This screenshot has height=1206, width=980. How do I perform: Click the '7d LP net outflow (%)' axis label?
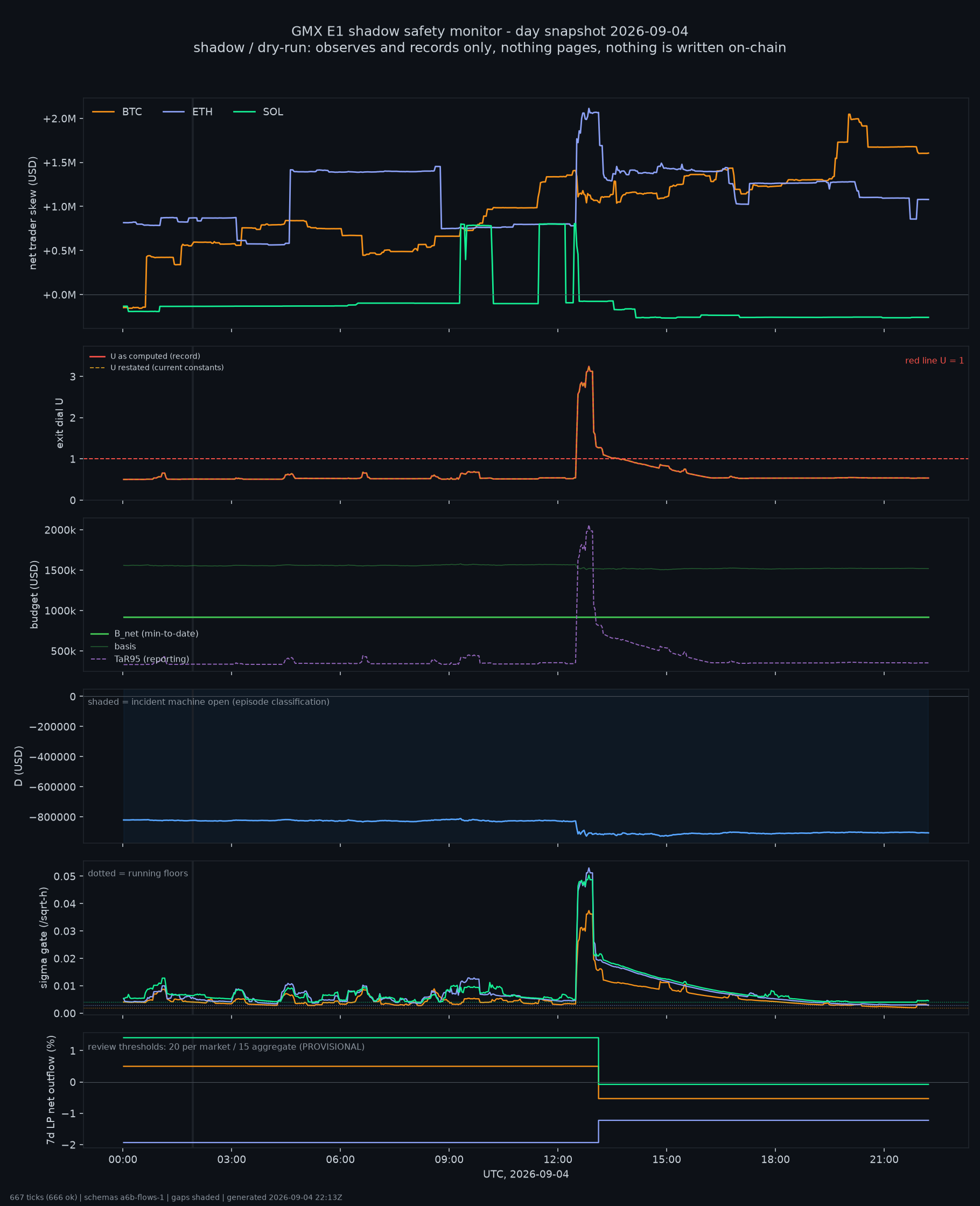coord(51,1090)
